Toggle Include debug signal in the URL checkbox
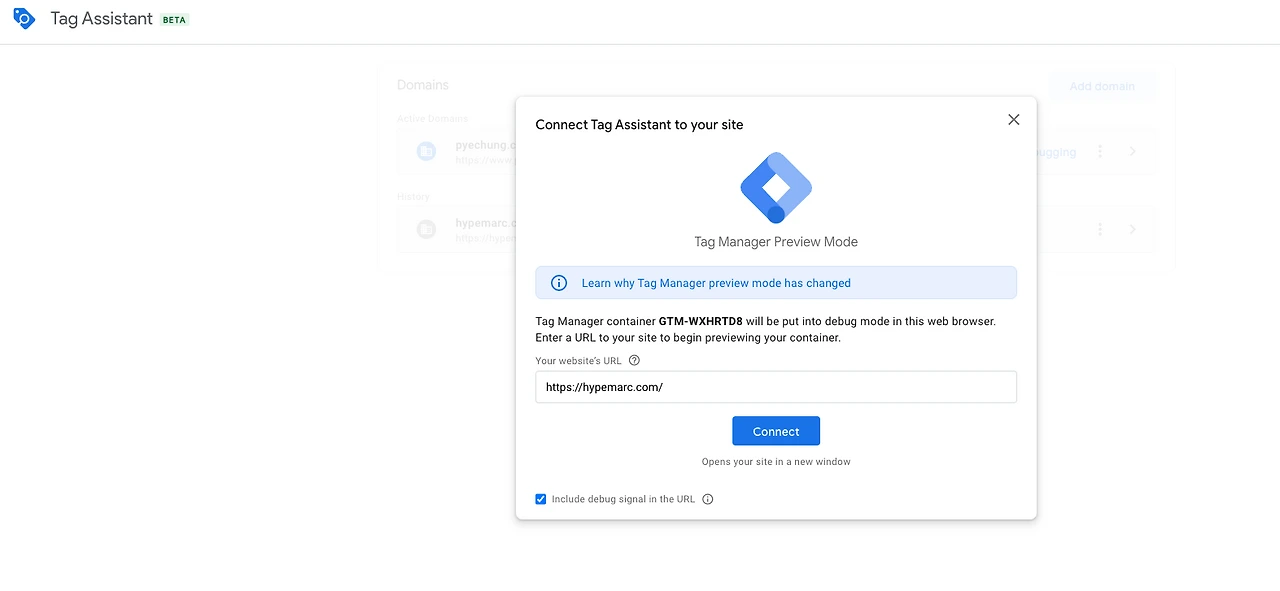Screen dimensions: 1280x591 coord(541,499)
